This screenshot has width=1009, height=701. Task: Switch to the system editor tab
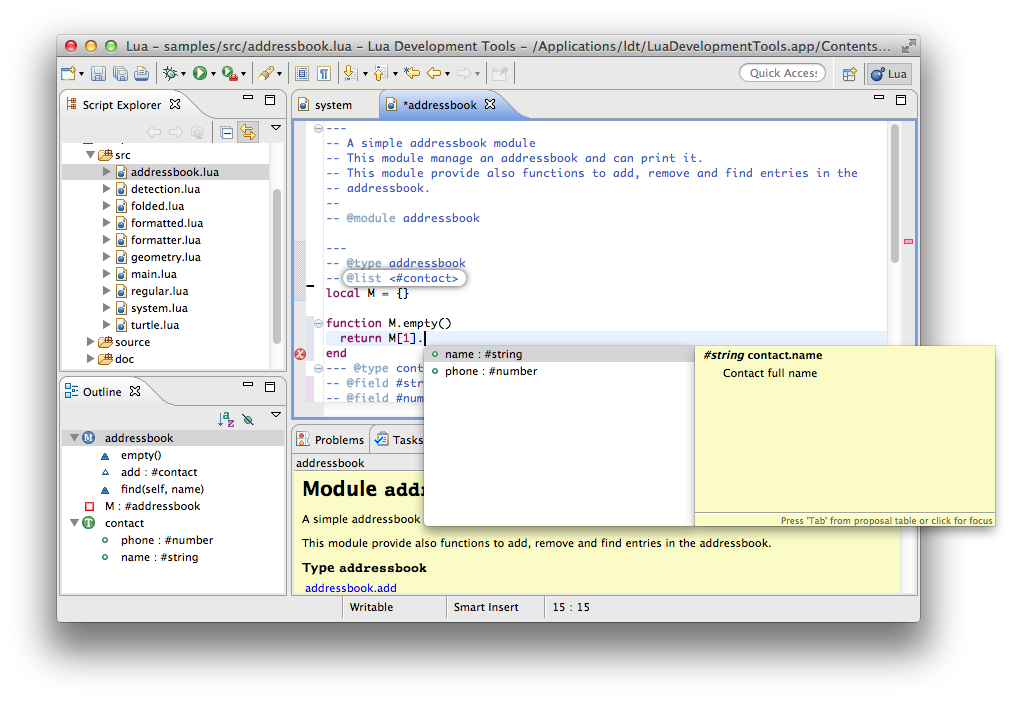coord(333,105)
